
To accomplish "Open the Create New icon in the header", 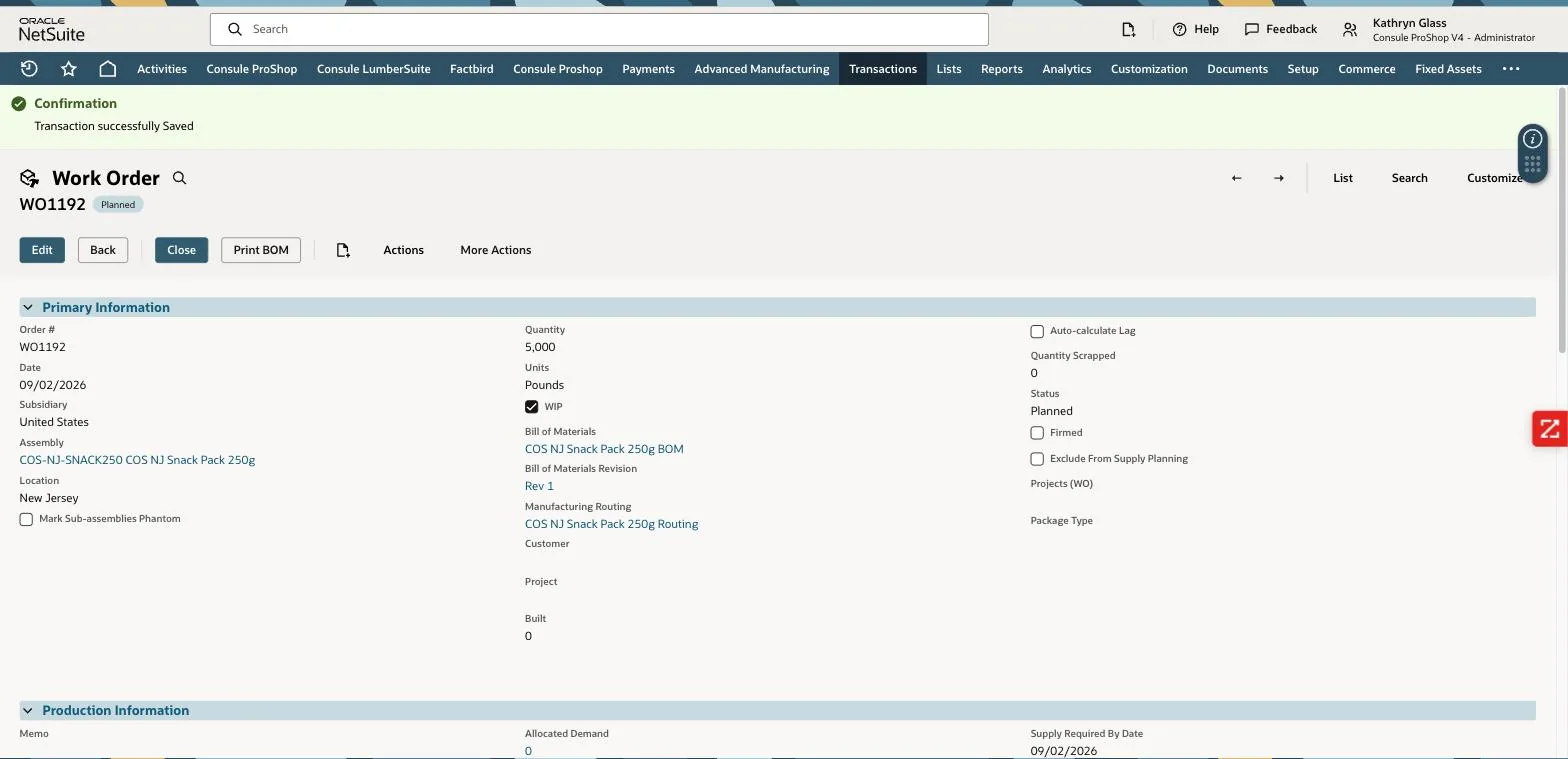I will pos(1128,29).
